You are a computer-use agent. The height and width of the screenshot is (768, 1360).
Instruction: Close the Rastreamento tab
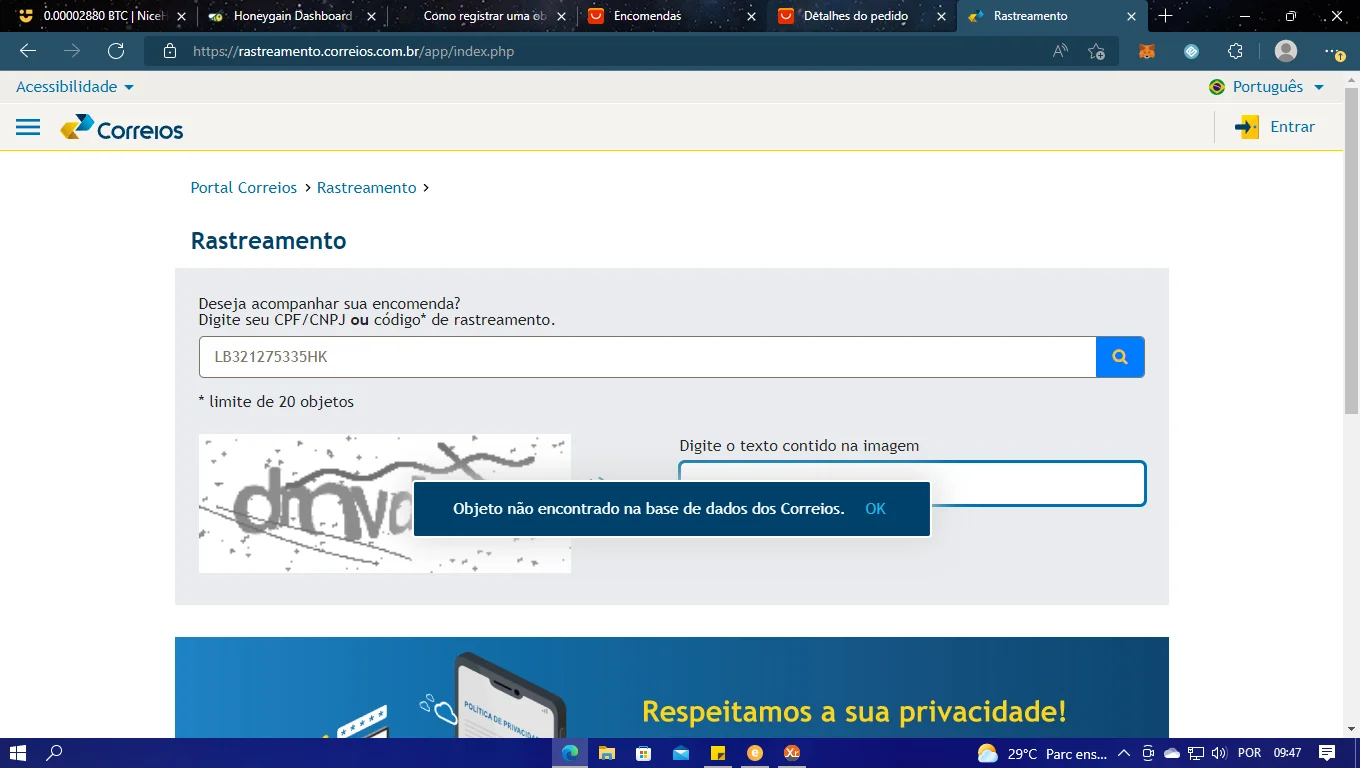coord(1131,16)
